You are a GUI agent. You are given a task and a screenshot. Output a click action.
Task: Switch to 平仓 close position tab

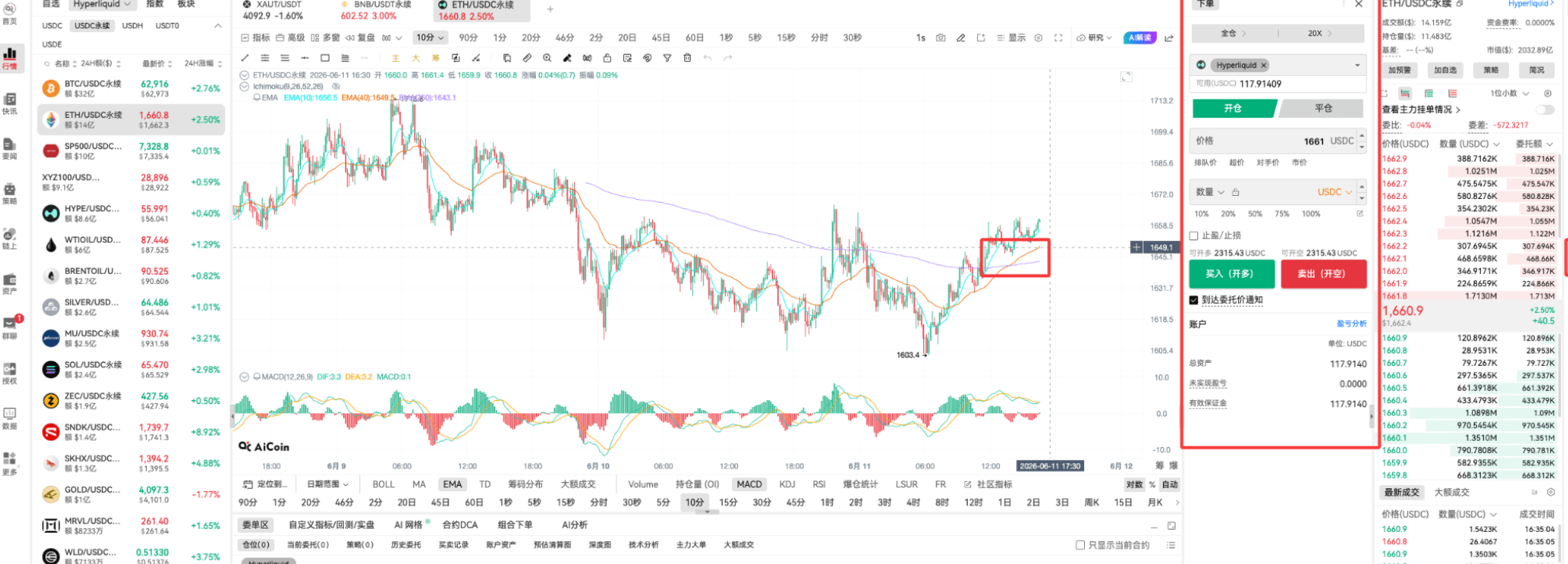pos(1323,109)
